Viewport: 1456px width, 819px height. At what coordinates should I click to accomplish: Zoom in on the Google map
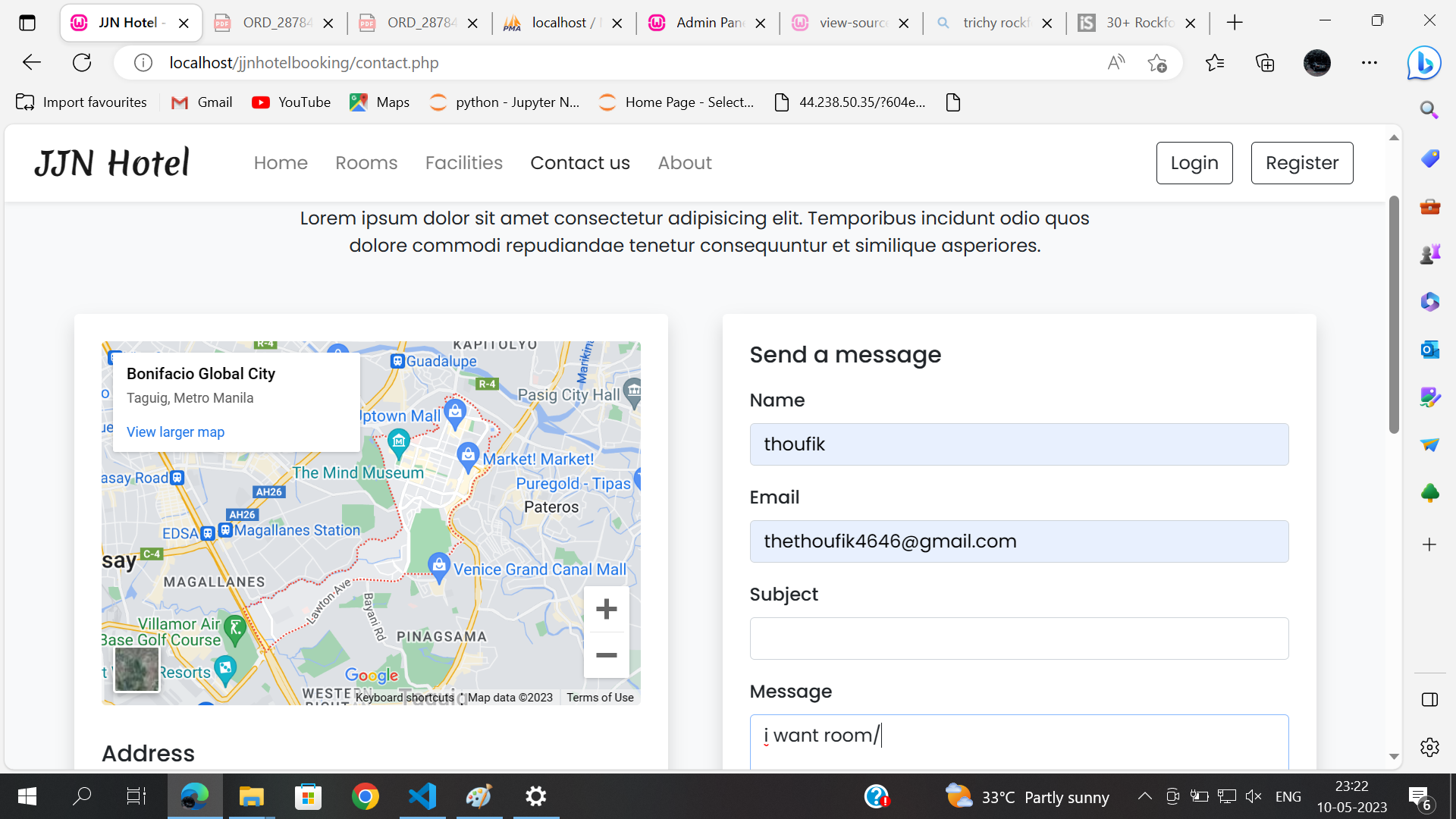[606, 608]
